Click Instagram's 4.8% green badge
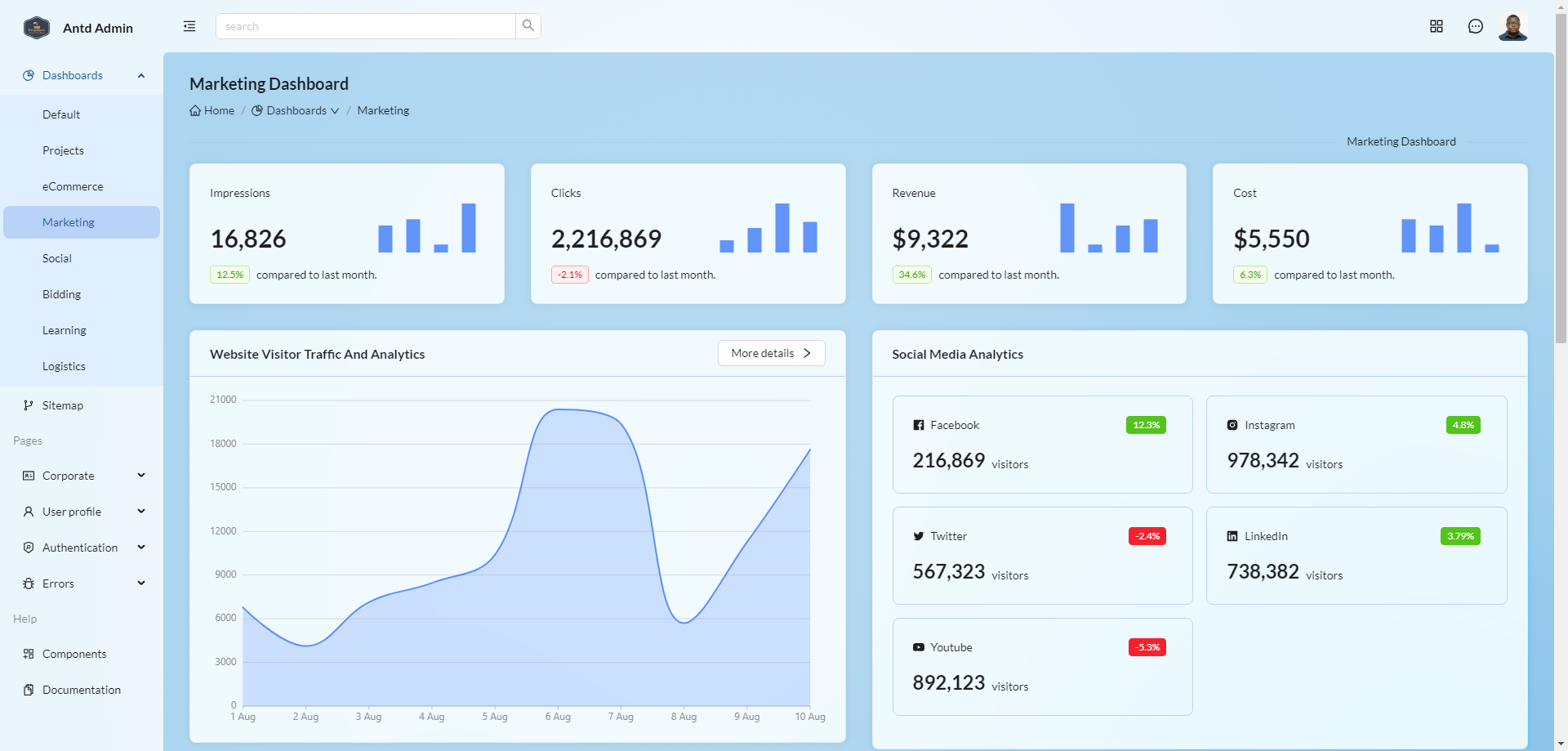 (x=1463, y=425)
